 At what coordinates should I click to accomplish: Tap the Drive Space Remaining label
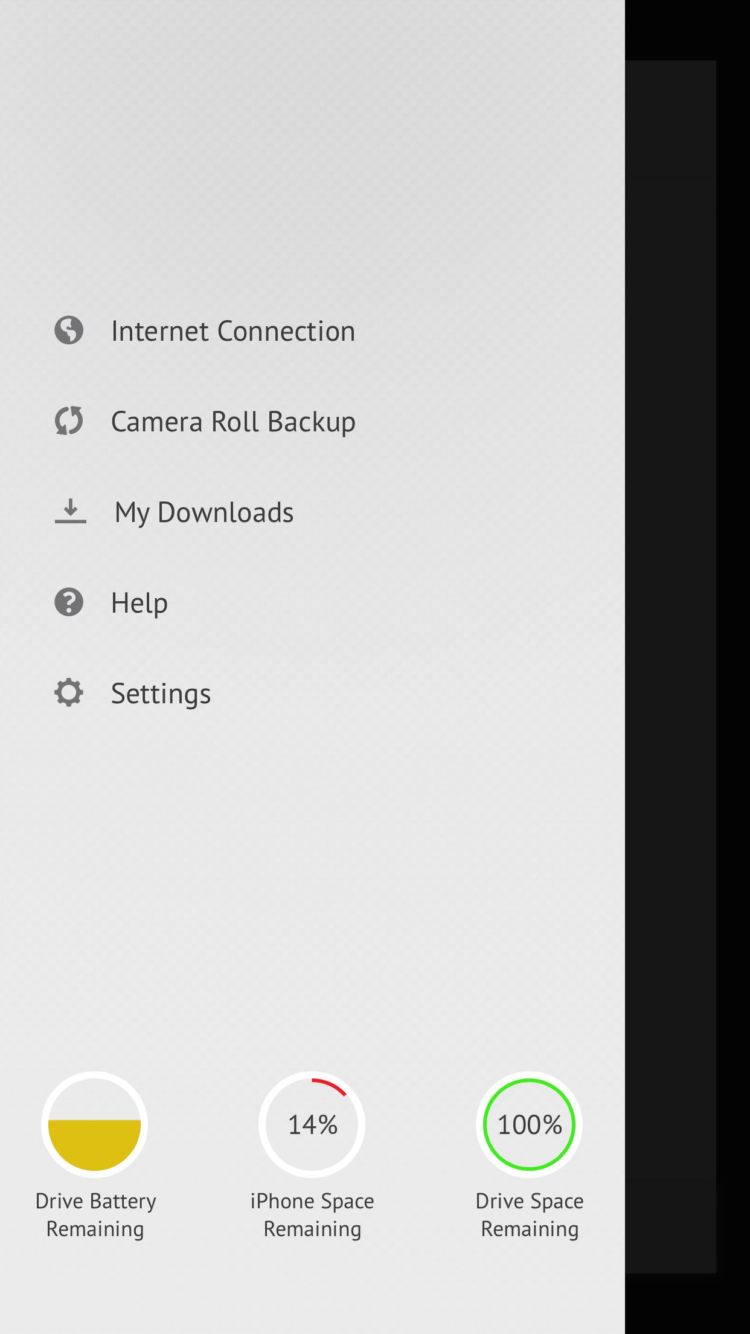530,1215
